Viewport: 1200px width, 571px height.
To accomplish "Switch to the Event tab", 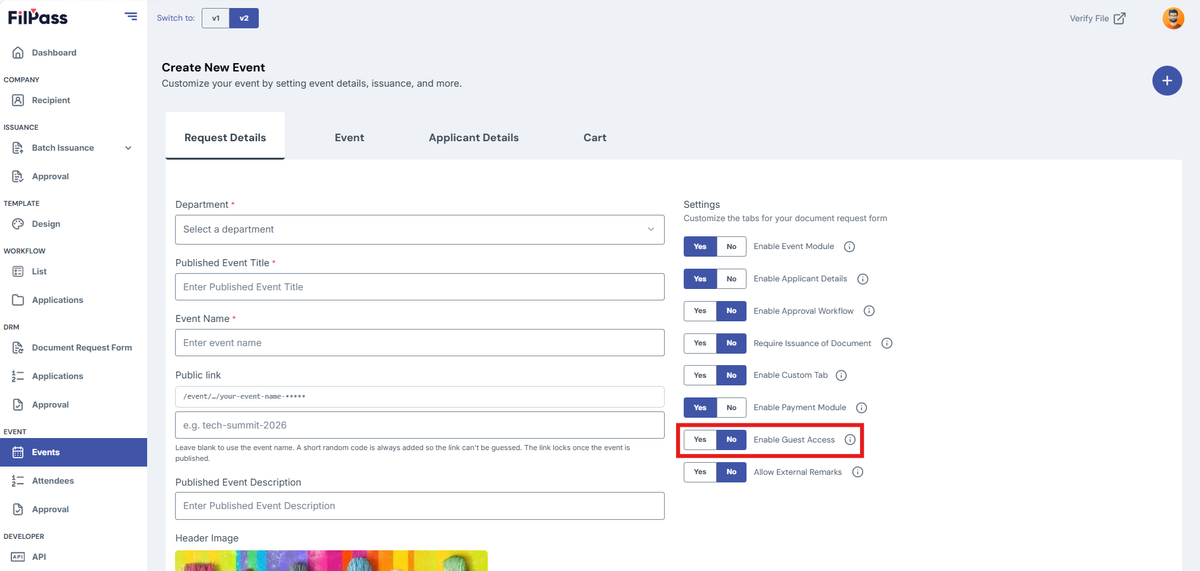I will [x=349, y=137].
